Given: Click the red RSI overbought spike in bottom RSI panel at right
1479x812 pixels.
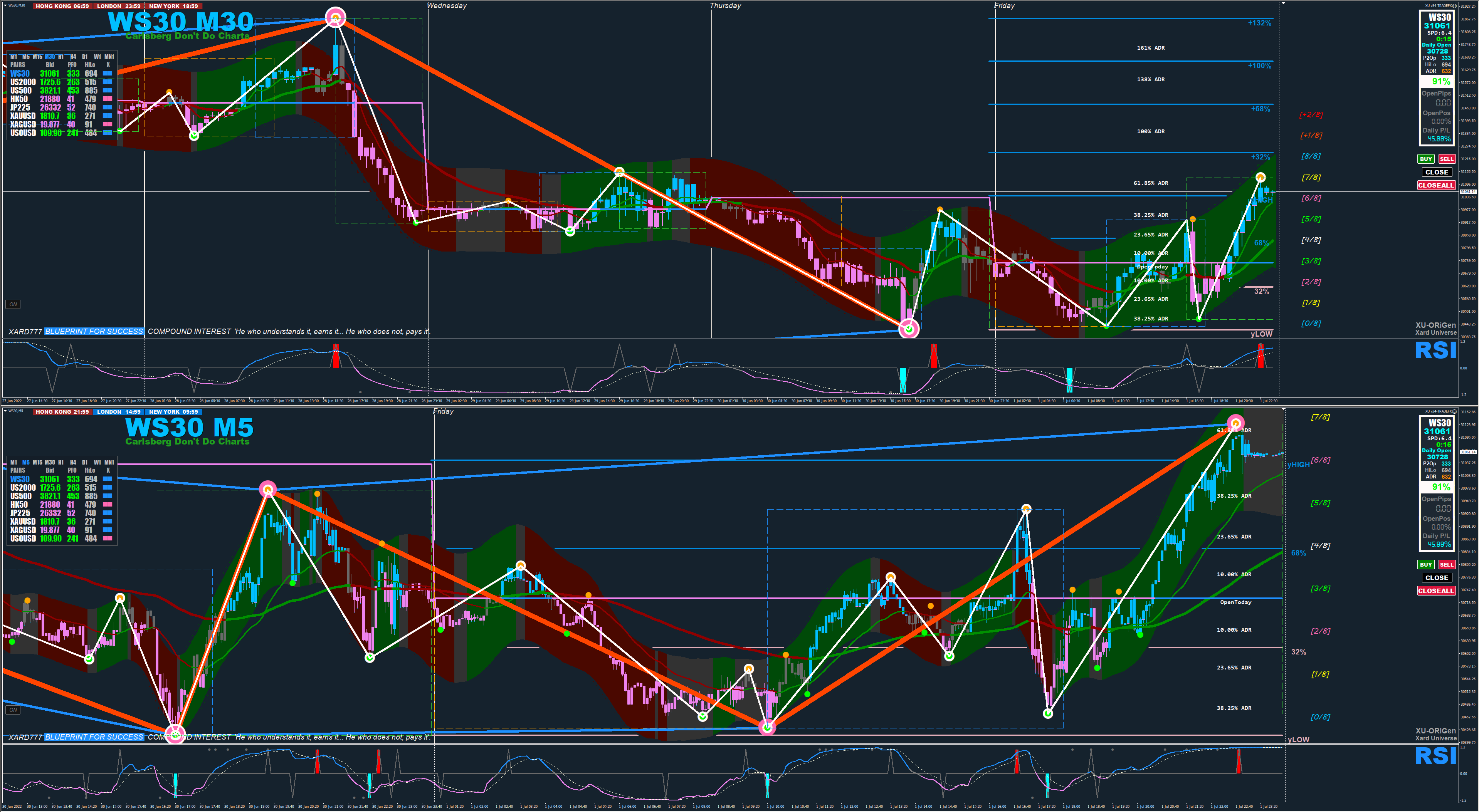Looking at the screenshot, I should 1239,763.
